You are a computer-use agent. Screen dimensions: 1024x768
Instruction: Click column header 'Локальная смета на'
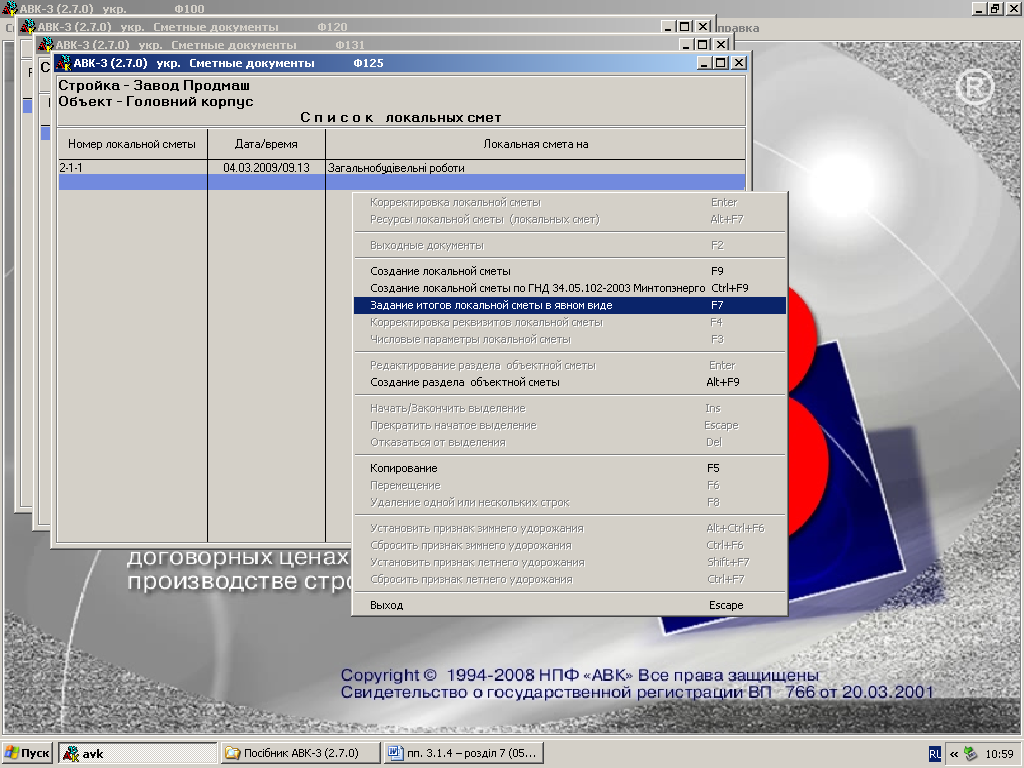(x=536, y=144)
